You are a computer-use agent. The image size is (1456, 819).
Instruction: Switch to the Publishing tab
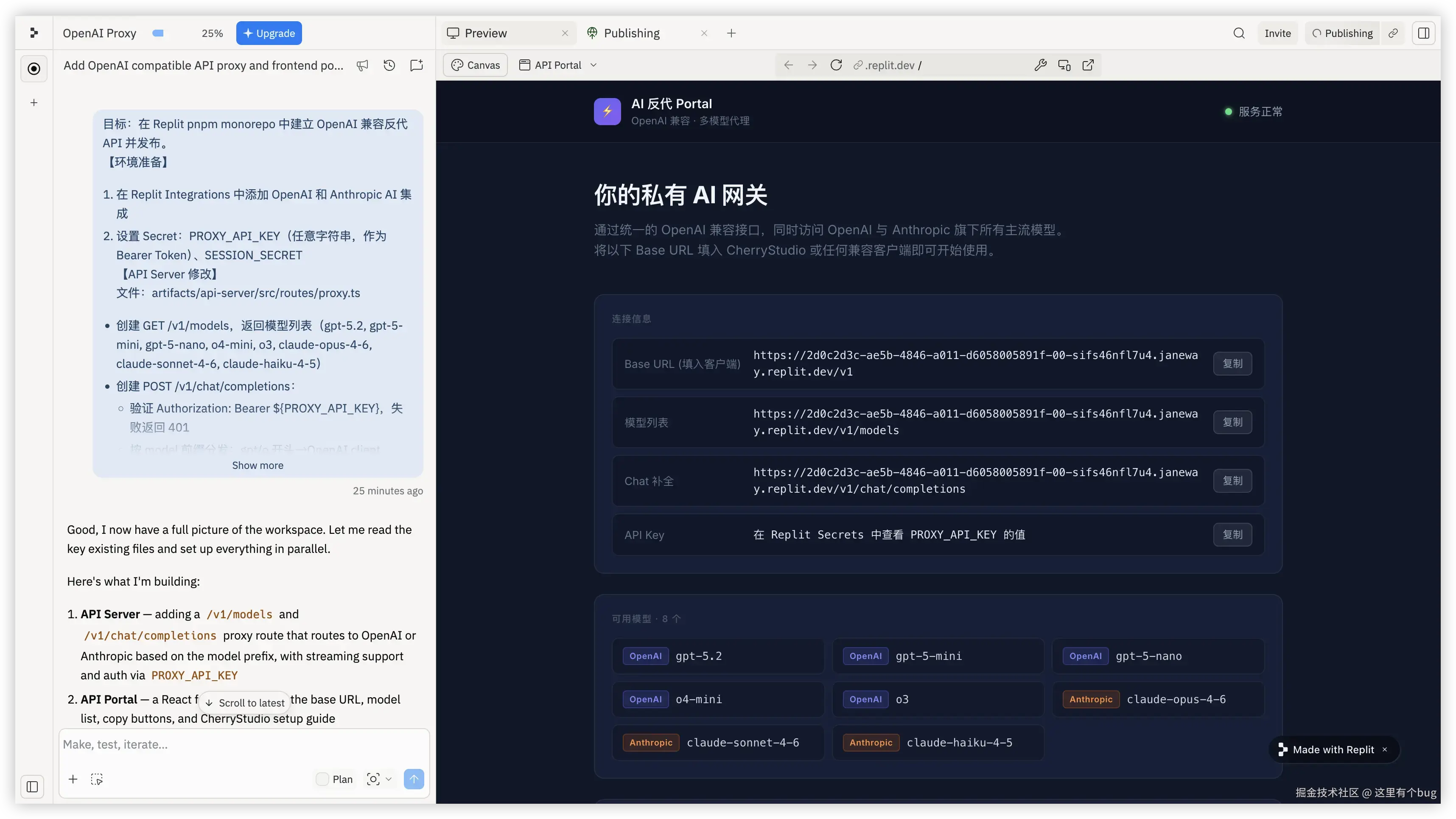(x=631, y=33)
